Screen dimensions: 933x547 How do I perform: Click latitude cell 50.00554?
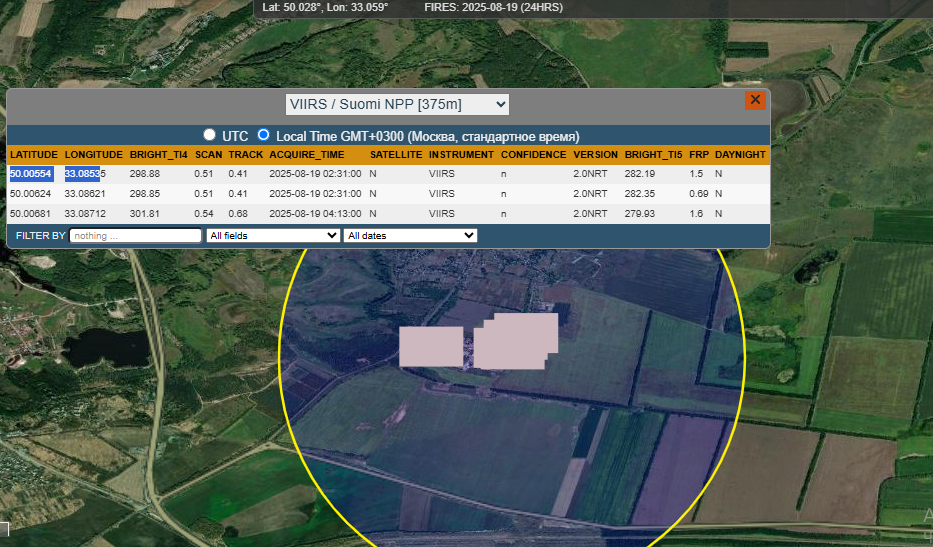click(x=31, y=174)
